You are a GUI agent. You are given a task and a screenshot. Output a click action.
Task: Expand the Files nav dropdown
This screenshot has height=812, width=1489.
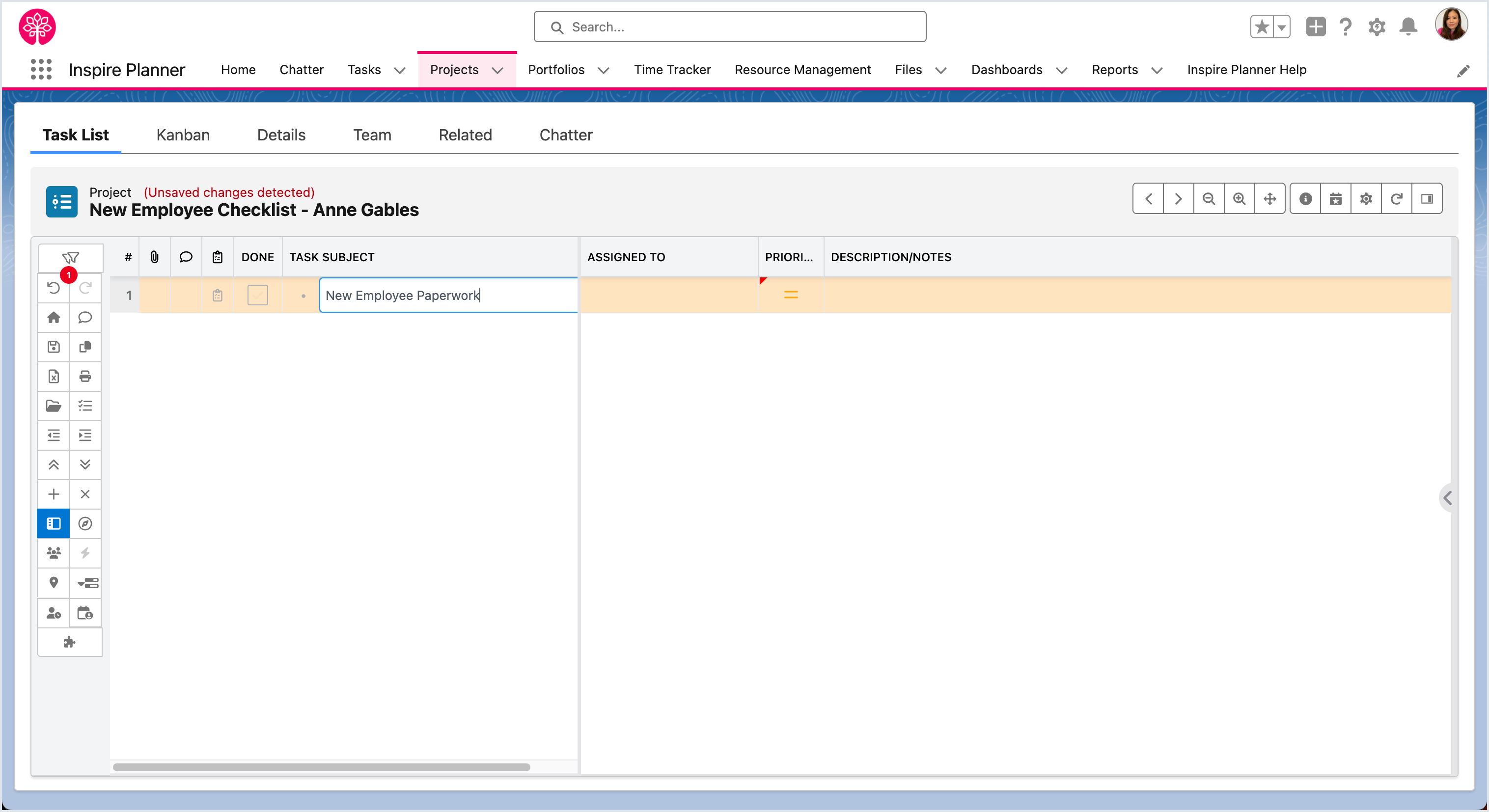[941, 71]
